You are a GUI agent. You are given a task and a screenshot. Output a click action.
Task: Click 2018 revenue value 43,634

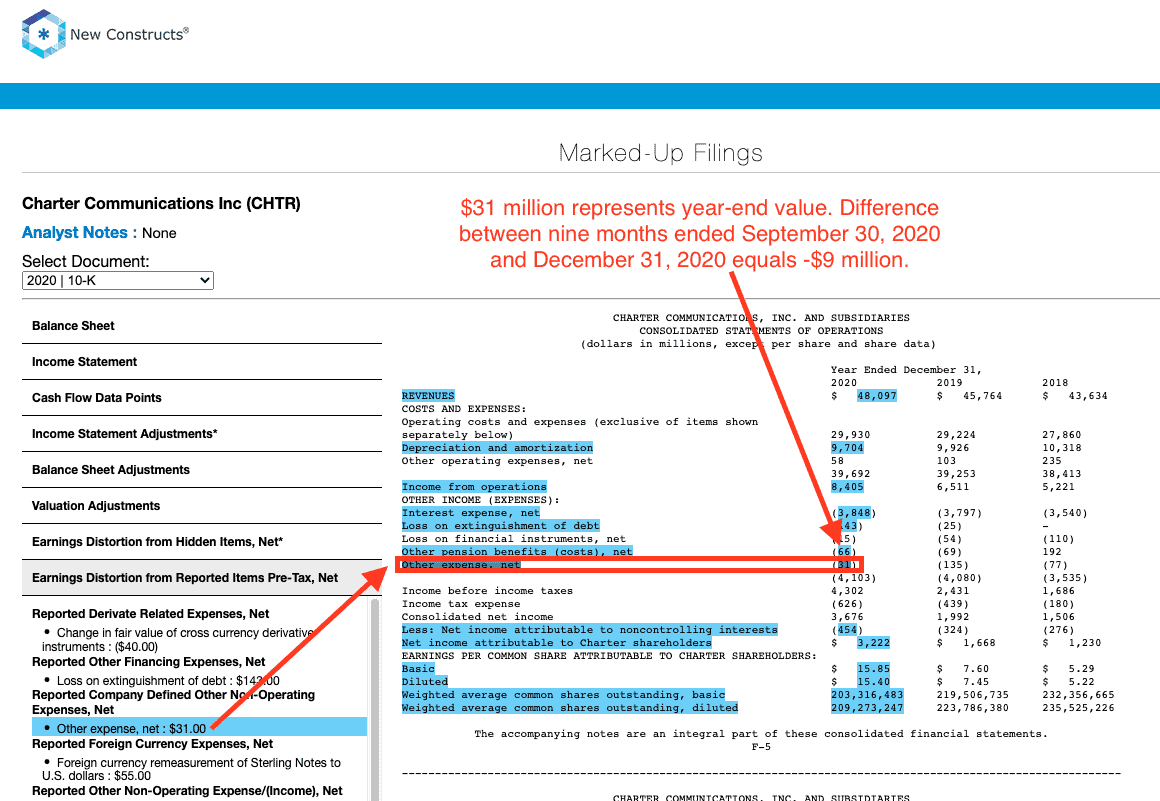(1088, 396)
